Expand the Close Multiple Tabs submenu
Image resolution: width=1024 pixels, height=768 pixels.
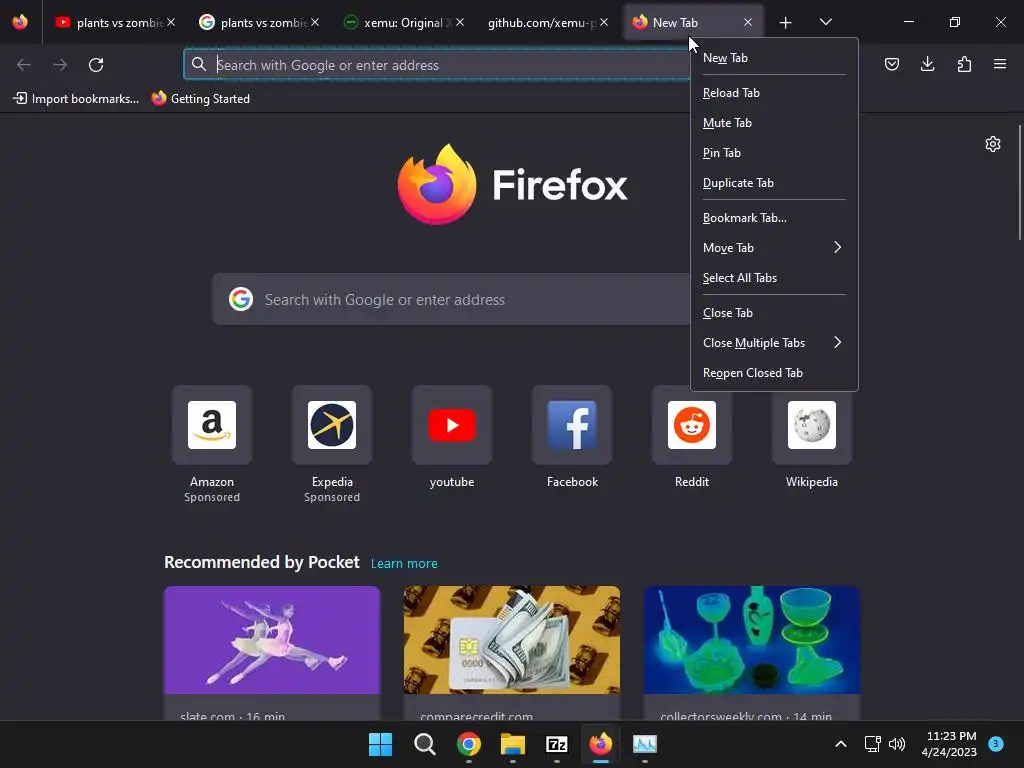tap(774, 343)
